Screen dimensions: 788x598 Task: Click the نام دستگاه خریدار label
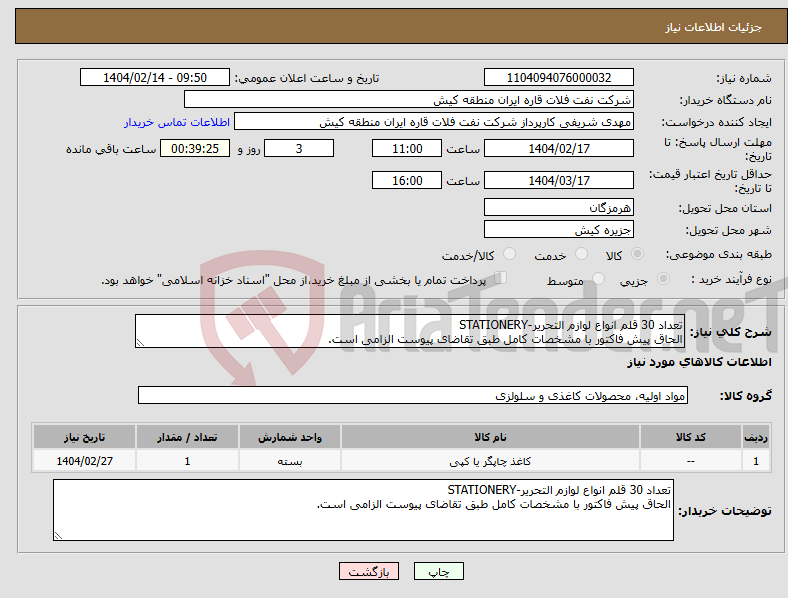coord(725,100)
